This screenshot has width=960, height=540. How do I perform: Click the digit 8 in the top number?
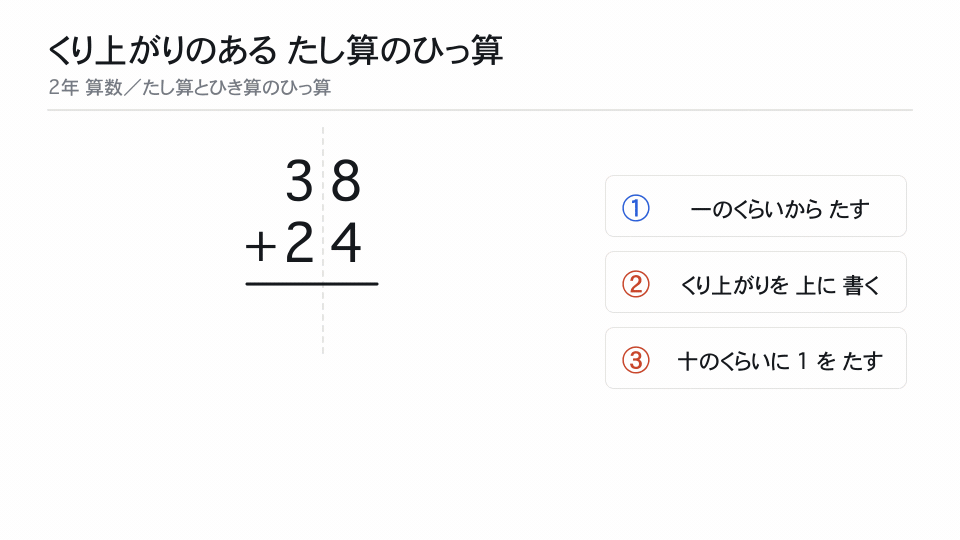click(346, 181)
